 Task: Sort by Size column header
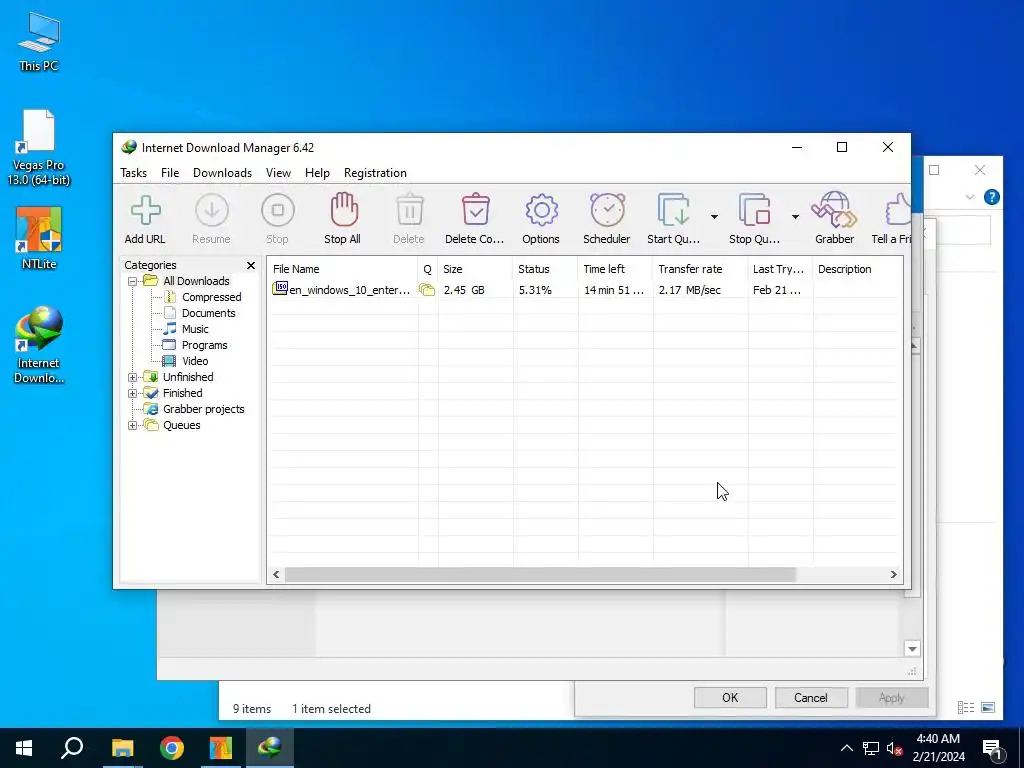coord(475,269)
